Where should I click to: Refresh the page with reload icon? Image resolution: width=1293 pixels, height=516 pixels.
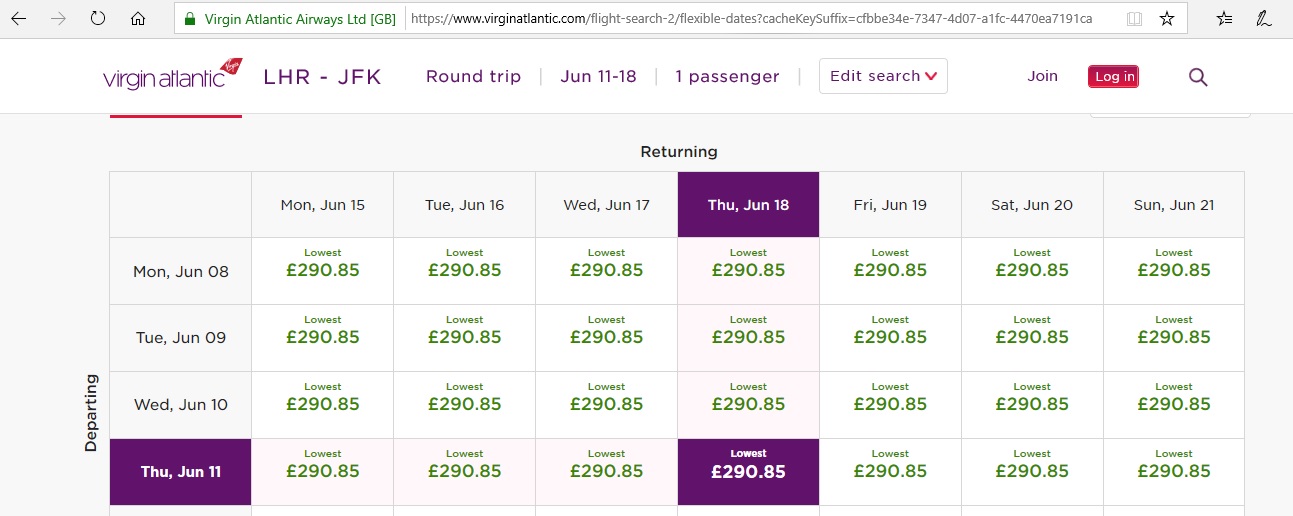click(98, 18)
